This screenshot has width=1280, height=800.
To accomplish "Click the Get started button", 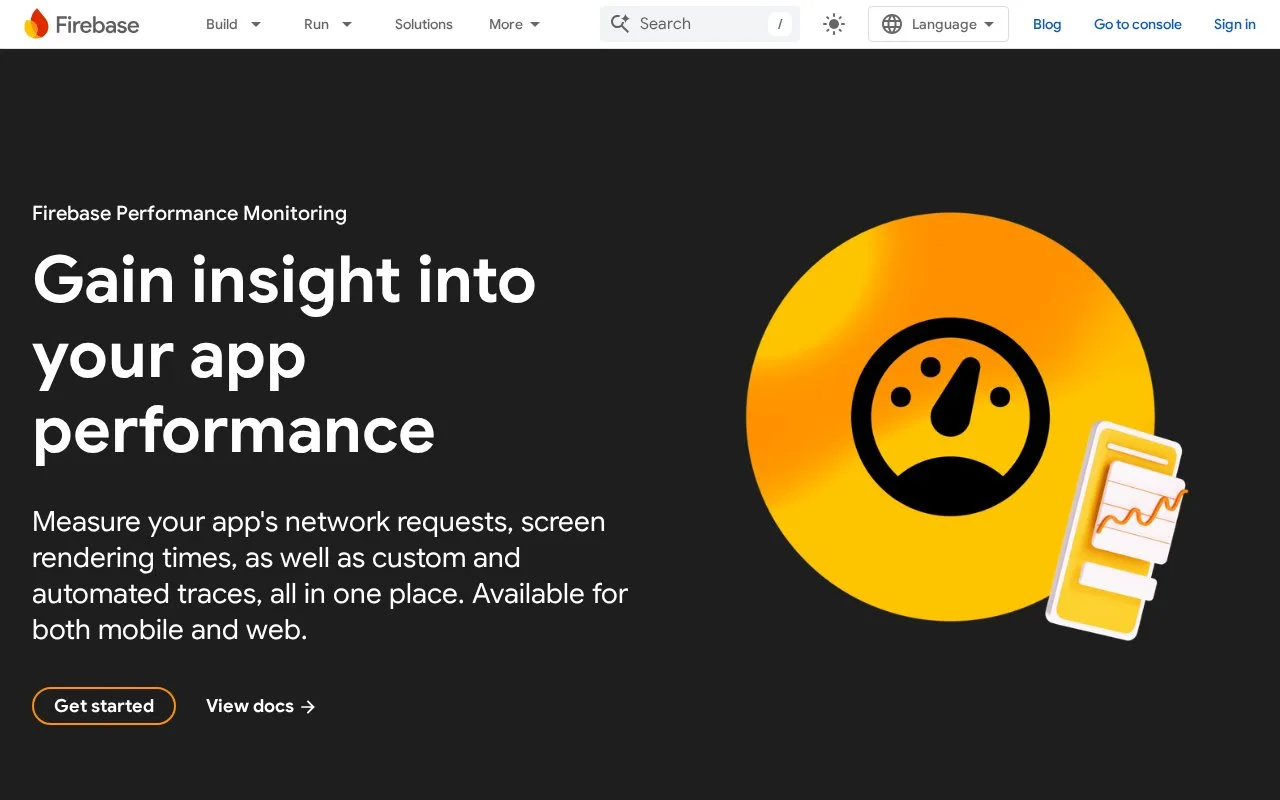I will point(104,706).
